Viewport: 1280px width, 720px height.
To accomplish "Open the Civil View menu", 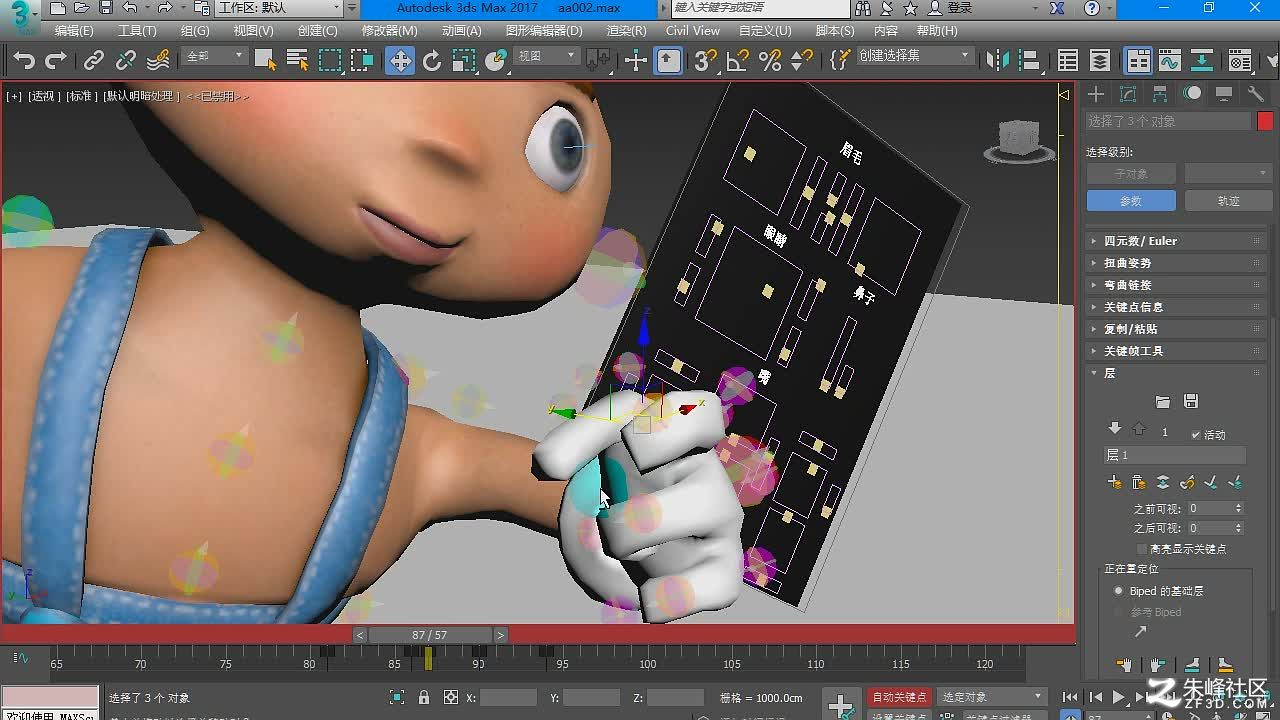I will click(693, 31).
